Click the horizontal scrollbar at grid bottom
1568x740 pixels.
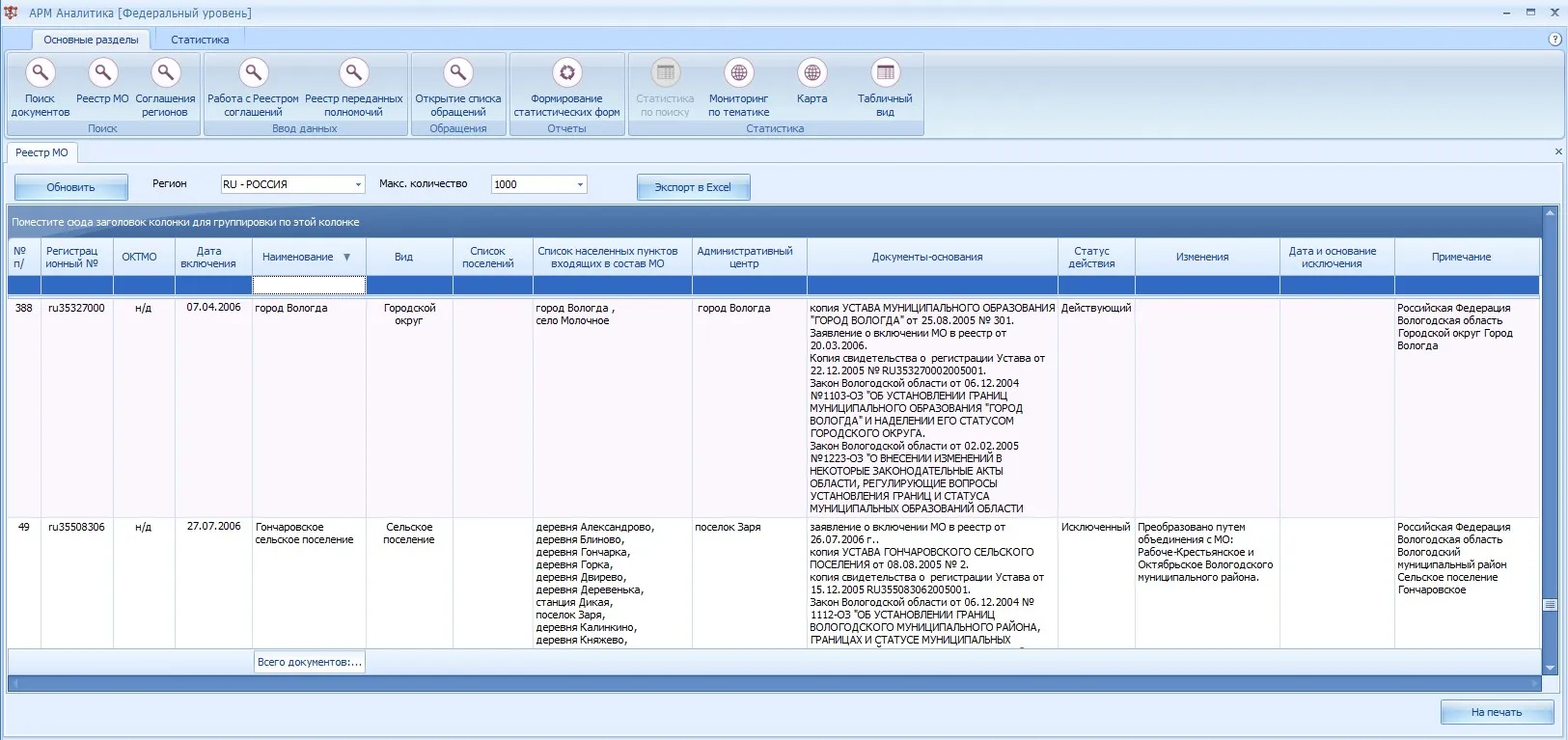coord(775,683)
